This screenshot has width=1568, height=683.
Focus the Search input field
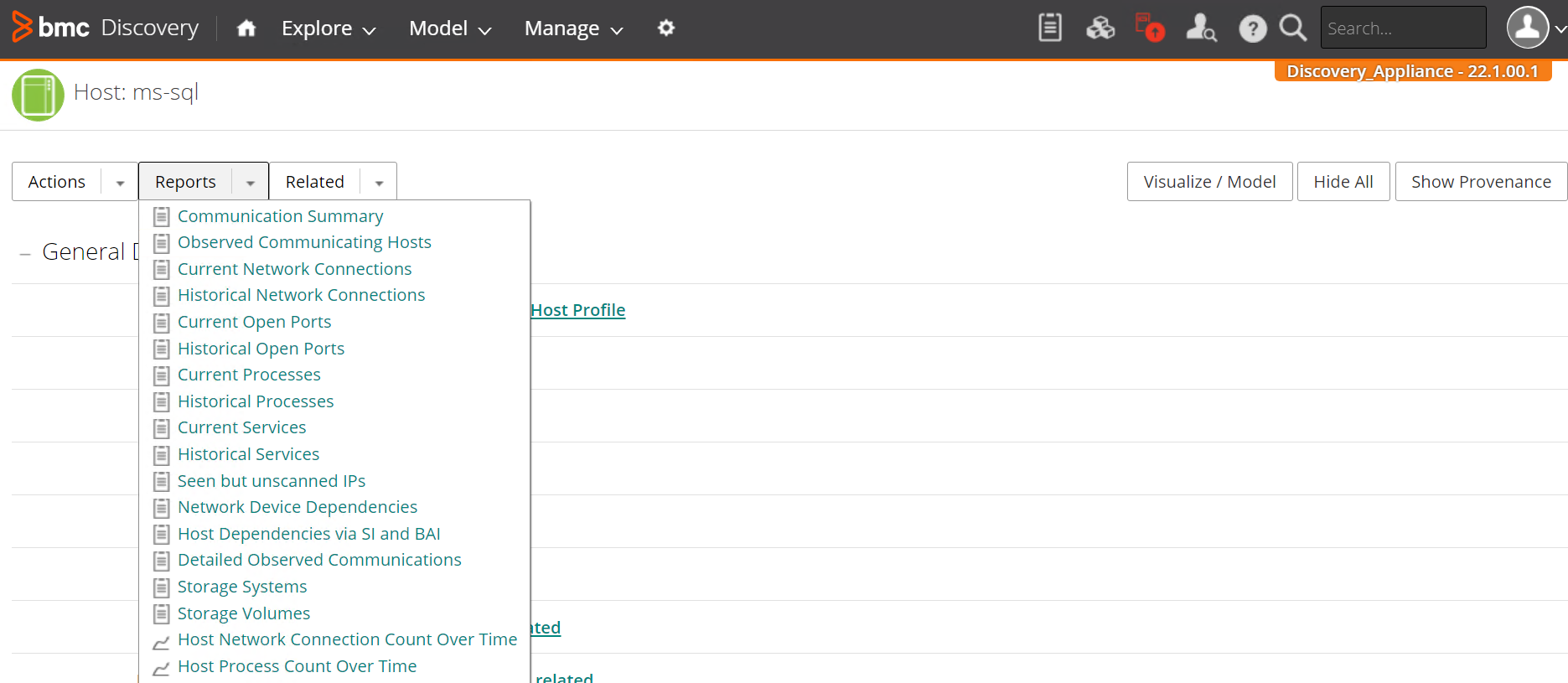pos(1403,28)
